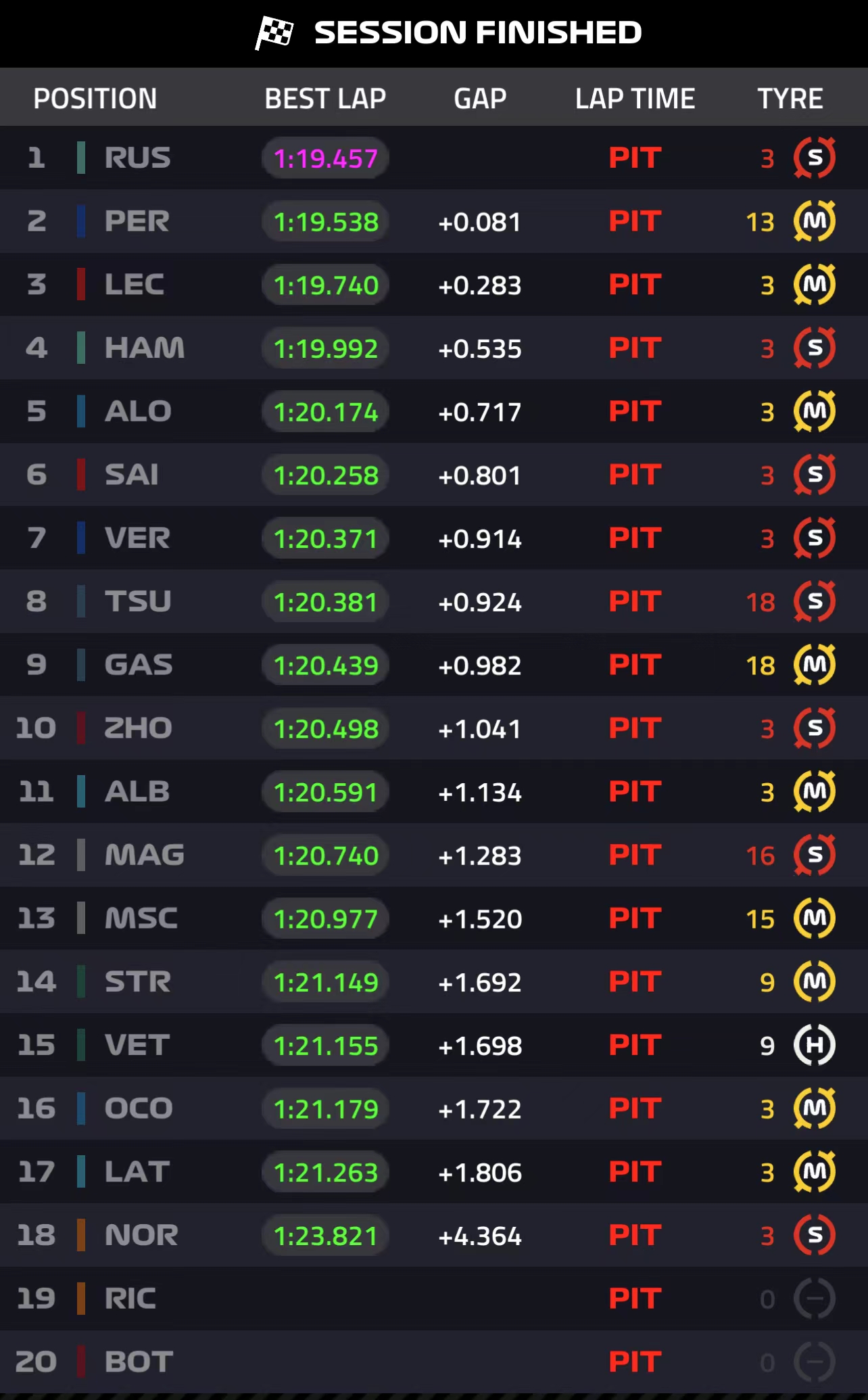
Task: Click Schumacher's medium tyre icon
Action: point(815,918)
